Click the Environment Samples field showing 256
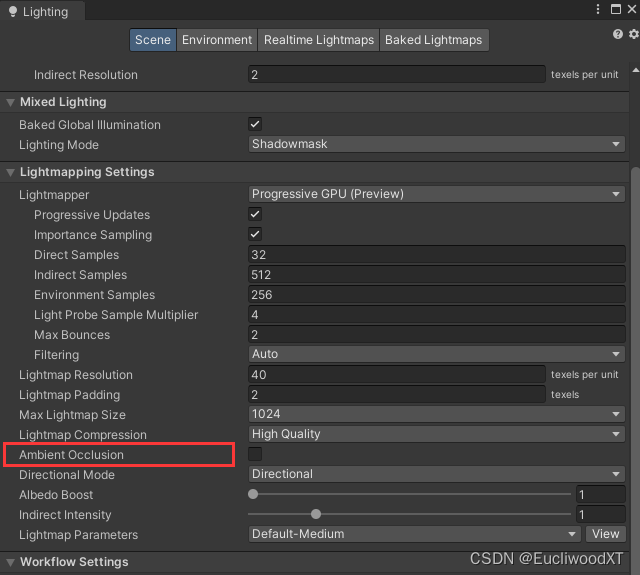640x575 pixels. coord(437,294)
